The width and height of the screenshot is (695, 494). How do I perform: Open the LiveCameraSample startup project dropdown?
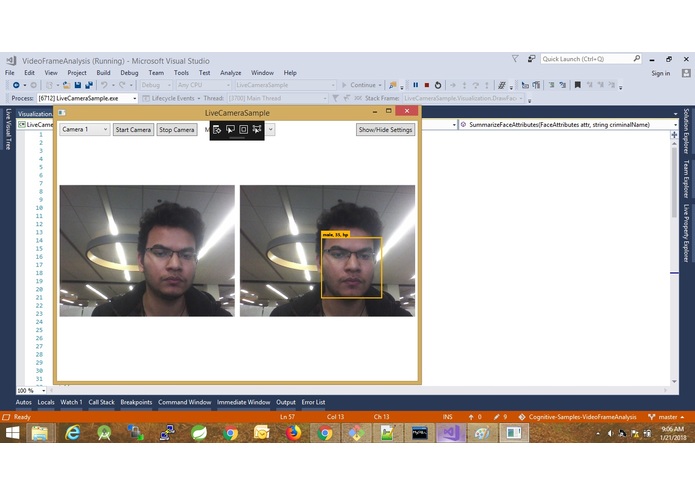click(x=285, y=85)
